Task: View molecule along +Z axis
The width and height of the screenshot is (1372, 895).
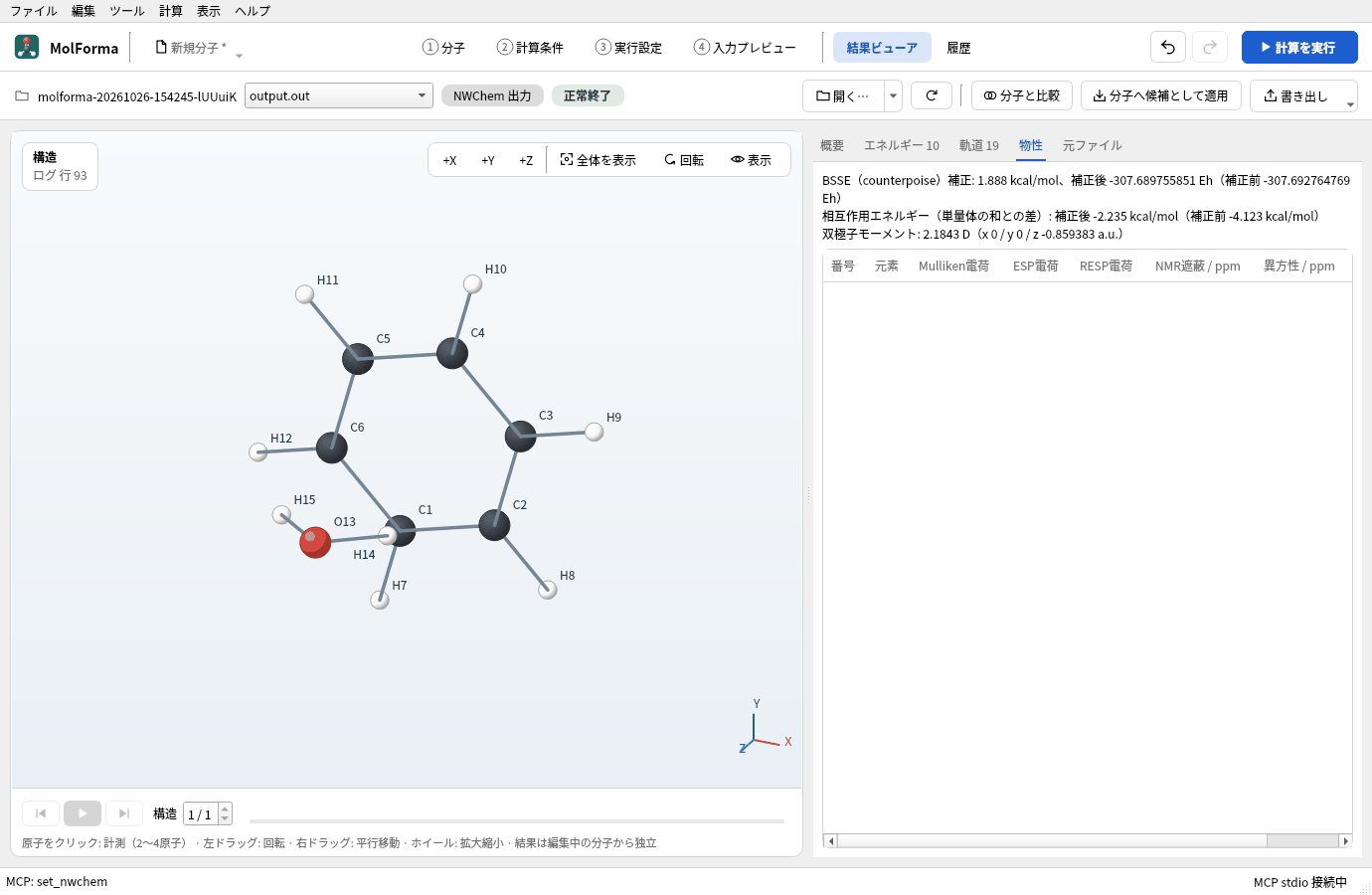Action: click(x=526, y=160)
